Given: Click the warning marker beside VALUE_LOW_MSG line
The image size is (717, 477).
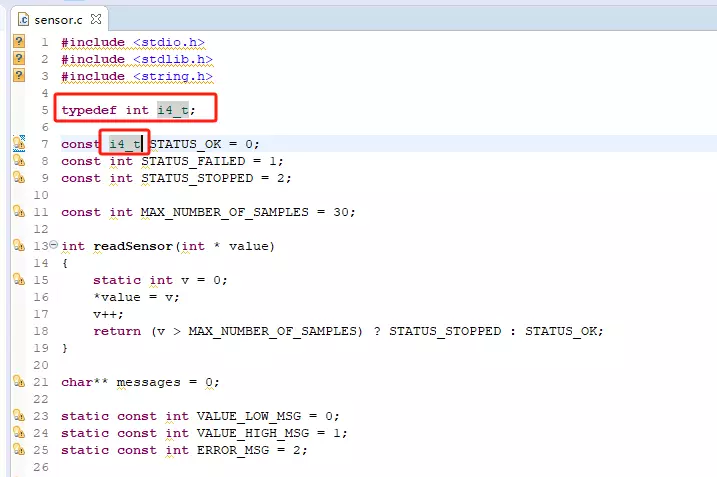Looking at the screenshot, I should pyautogui.click(x=18, y=416).
